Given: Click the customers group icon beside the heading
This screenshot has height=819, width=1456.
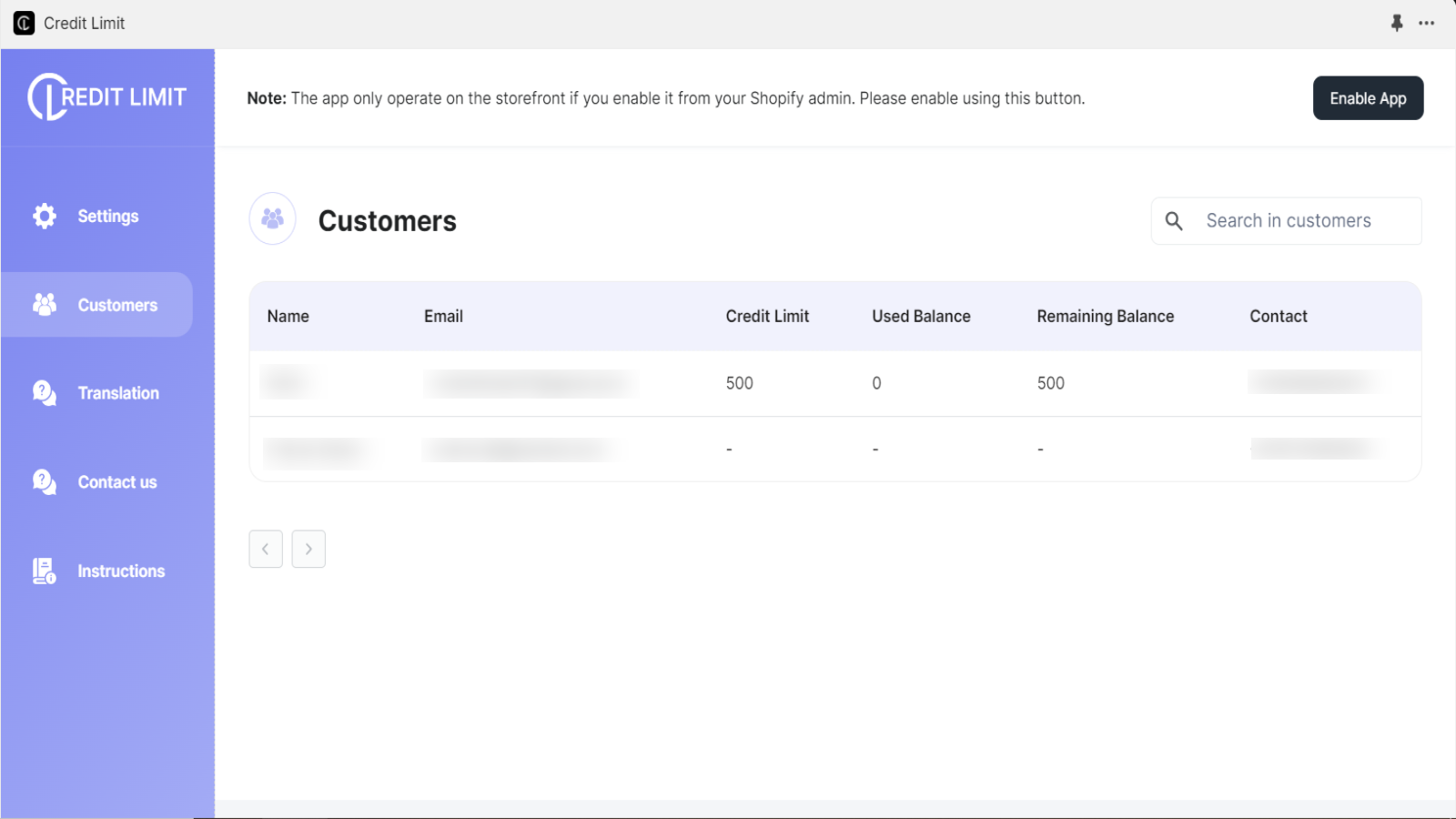Looking at the screenshot, I should [x=272, y=218].
